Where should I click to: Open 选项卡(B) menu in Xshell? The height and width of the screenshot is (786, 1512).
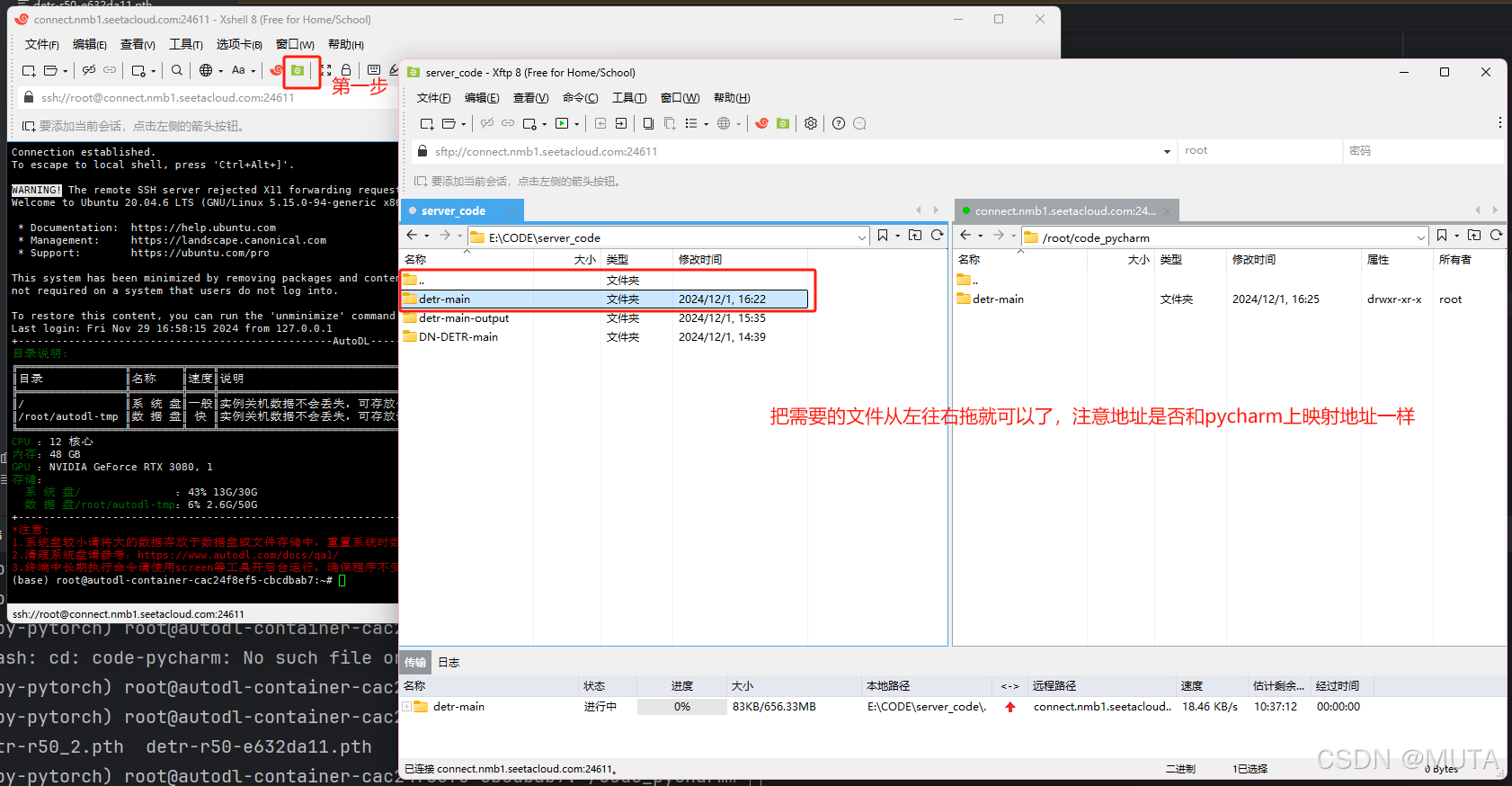(x=239, y=44)
